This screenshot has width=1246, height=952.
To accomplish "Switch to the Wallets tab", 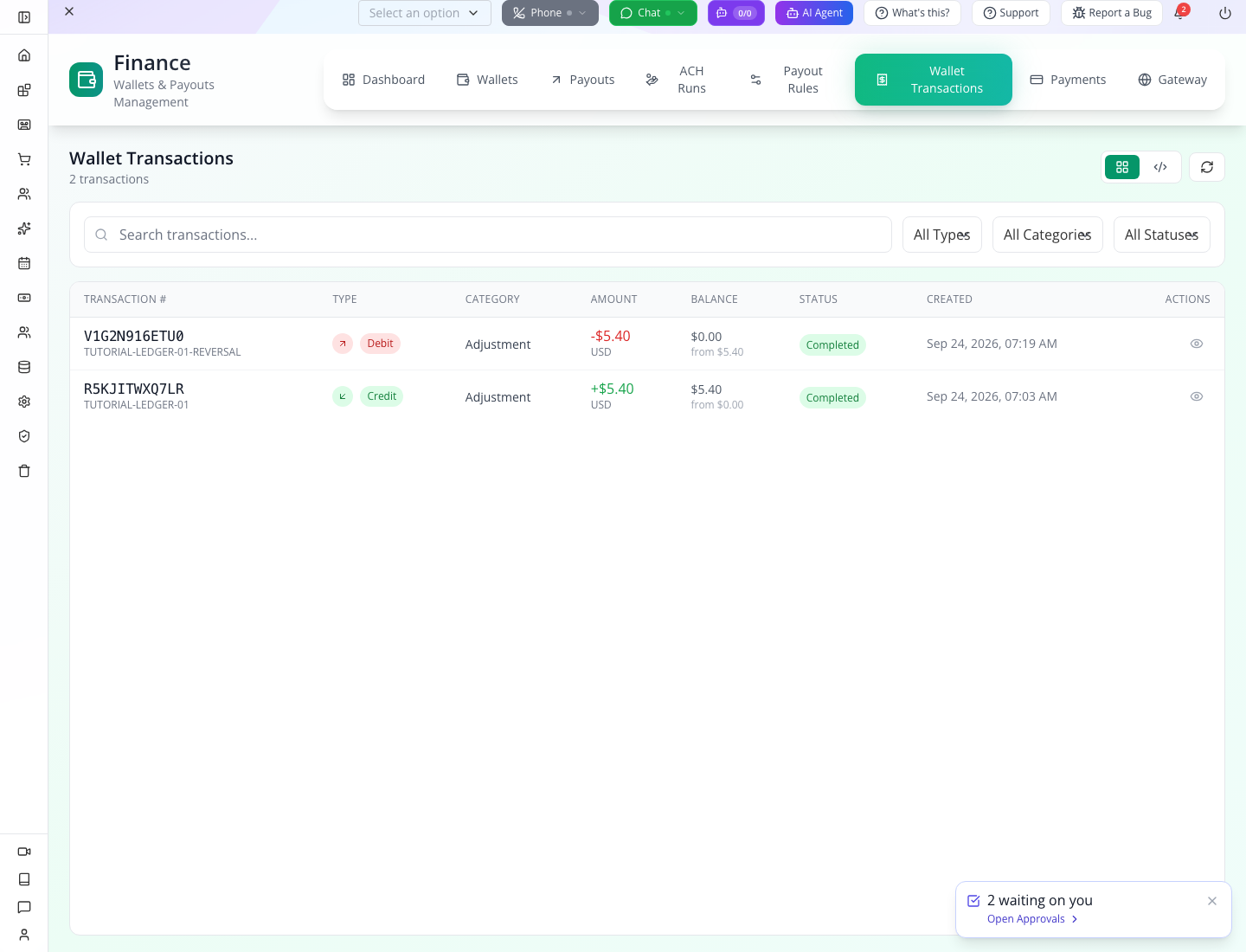I will click(487, 80).
